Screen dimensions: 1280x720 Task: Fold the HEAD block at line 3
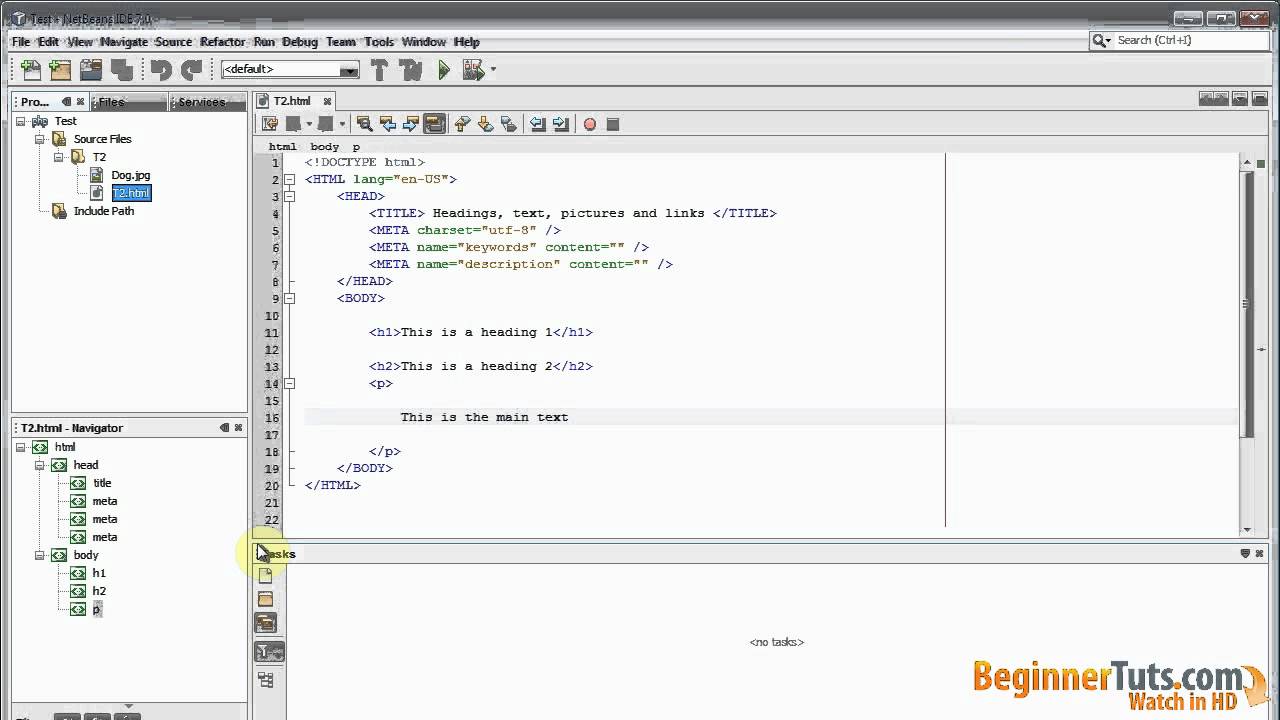290,197
